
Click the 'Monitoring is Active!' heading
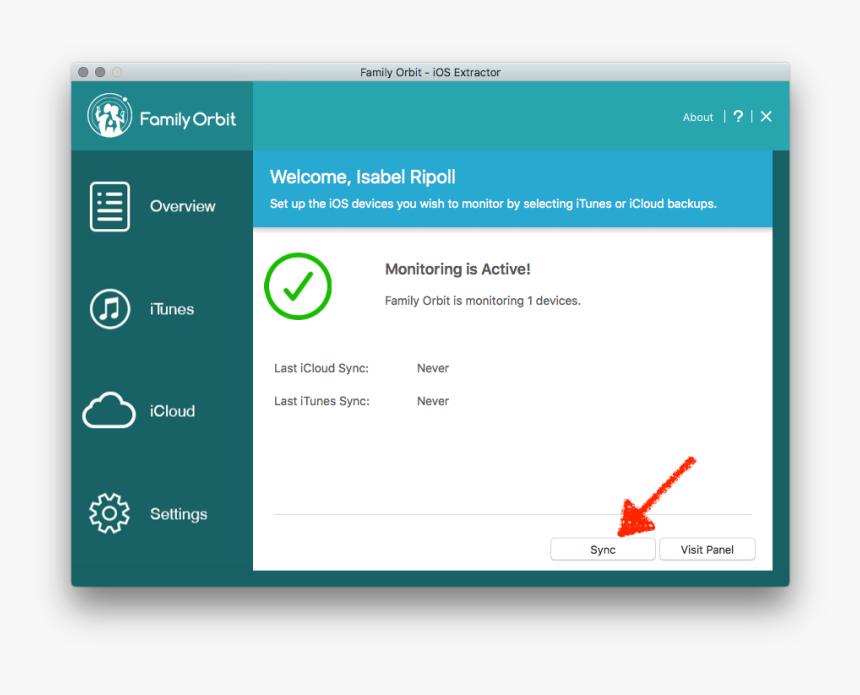457,269
